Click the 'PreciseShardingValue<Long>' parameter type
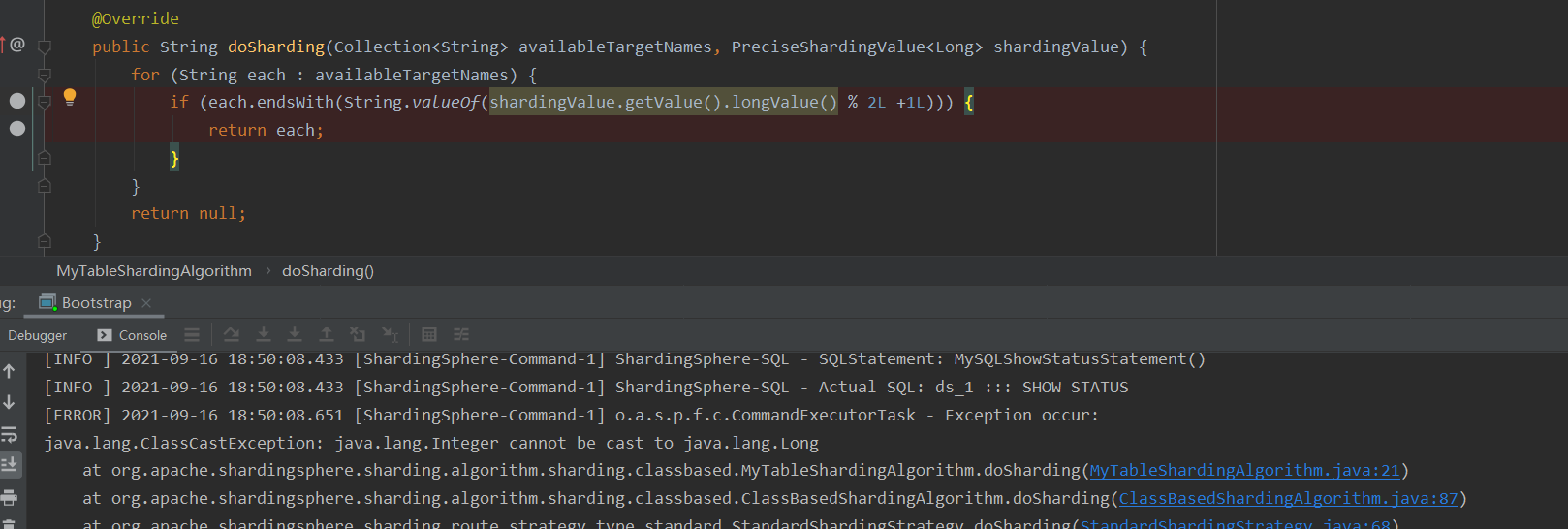 pyautogui.click(x=858, y=47)
